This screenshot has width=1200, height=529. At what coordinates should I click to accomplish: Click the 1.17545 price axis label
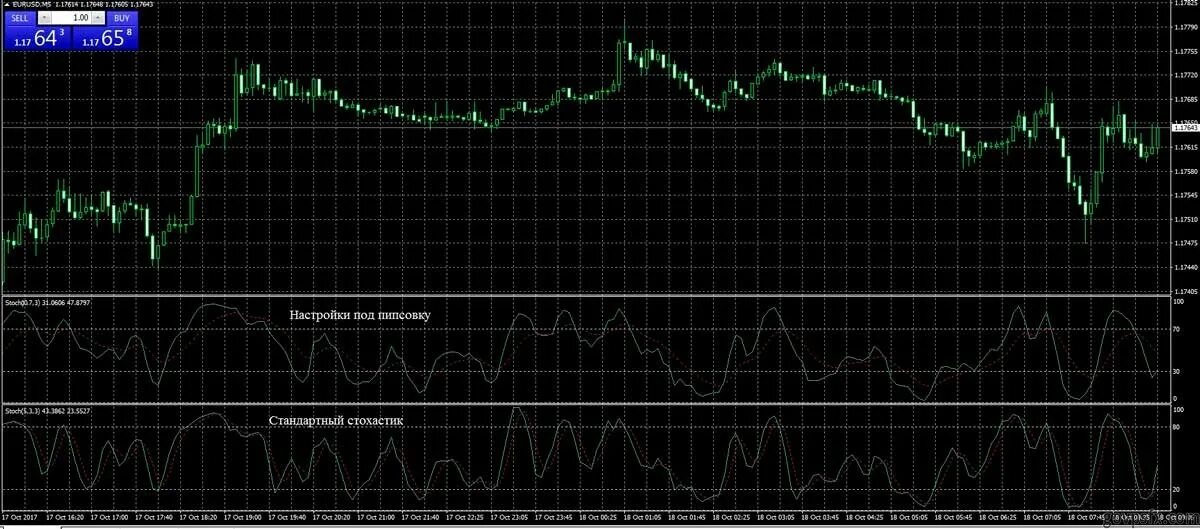1184,195
